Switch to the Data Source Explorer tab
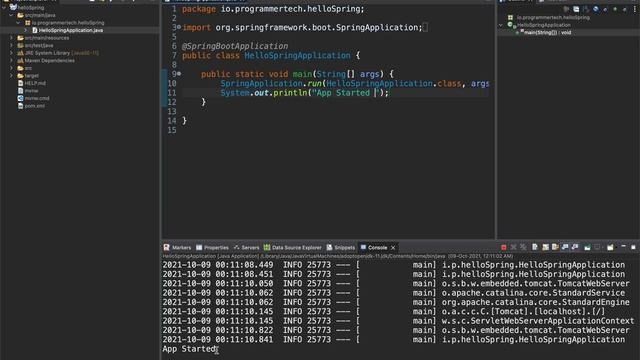This screenshot has height=360, width=640. click(x=293, y=248)
